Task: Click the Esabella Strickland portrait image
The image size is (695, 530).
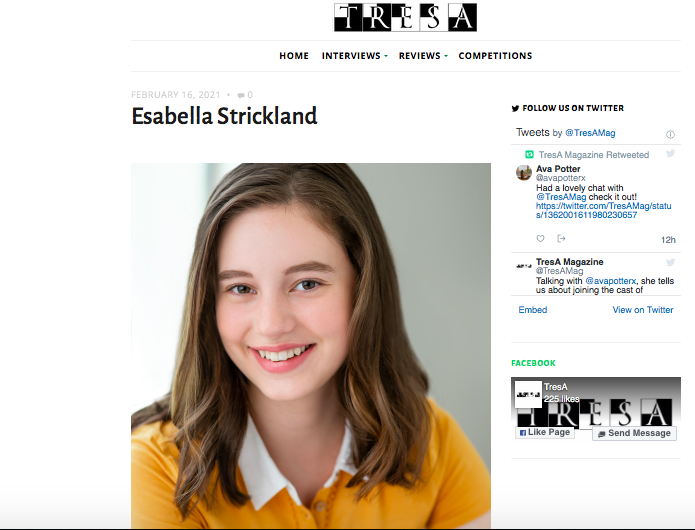Action: coord(311,346)
